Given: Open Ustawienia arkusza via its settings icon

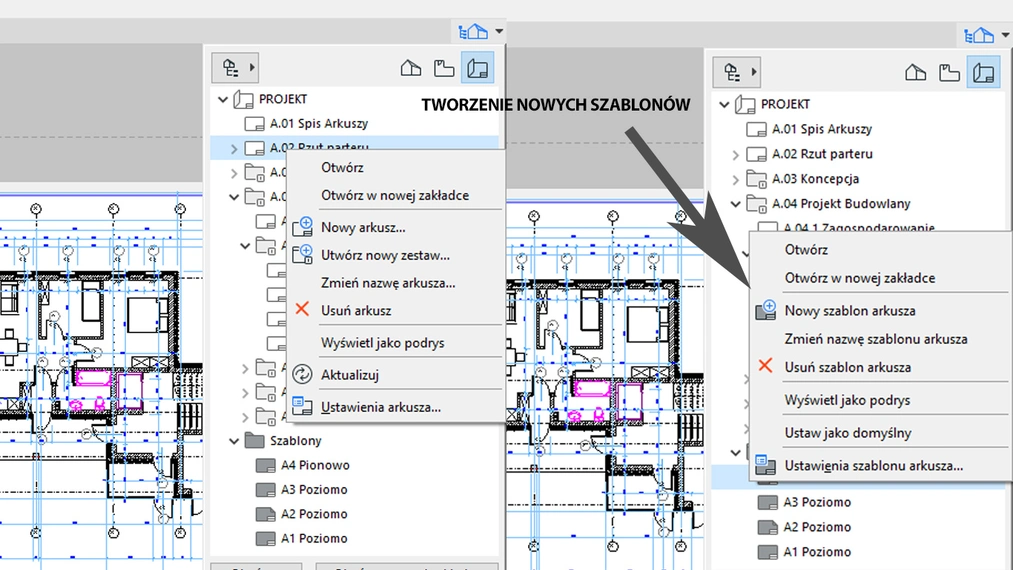Looking at the screenshot, I should coord(303,407).
